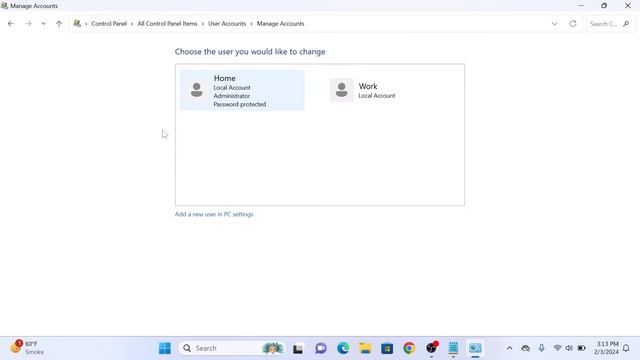Expand chevron after All Control Panel Items
The width and height of the screenshot is (640, 360).
(x=203, y=24)
